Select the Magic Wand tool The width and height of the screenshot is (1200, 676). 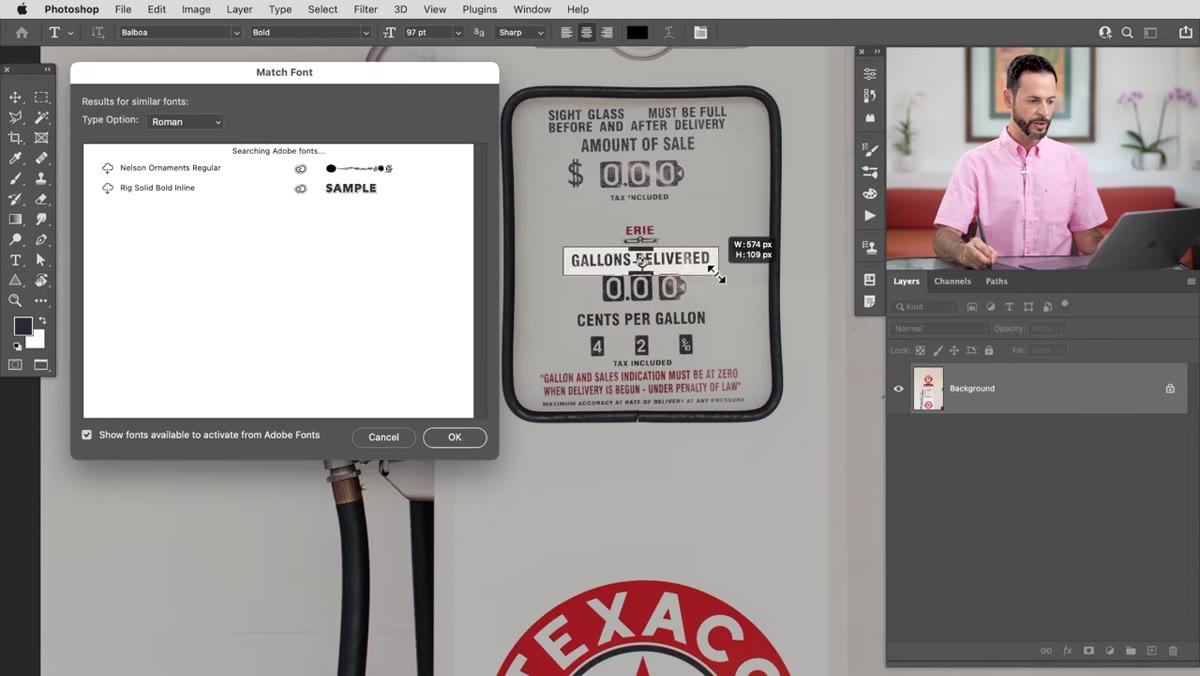pos(41,117)
